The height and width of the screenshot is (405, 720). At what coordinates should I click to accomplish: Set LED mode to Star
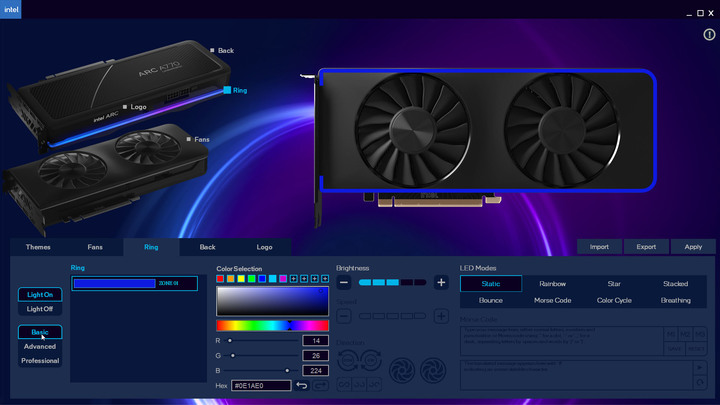click(614, 284)
